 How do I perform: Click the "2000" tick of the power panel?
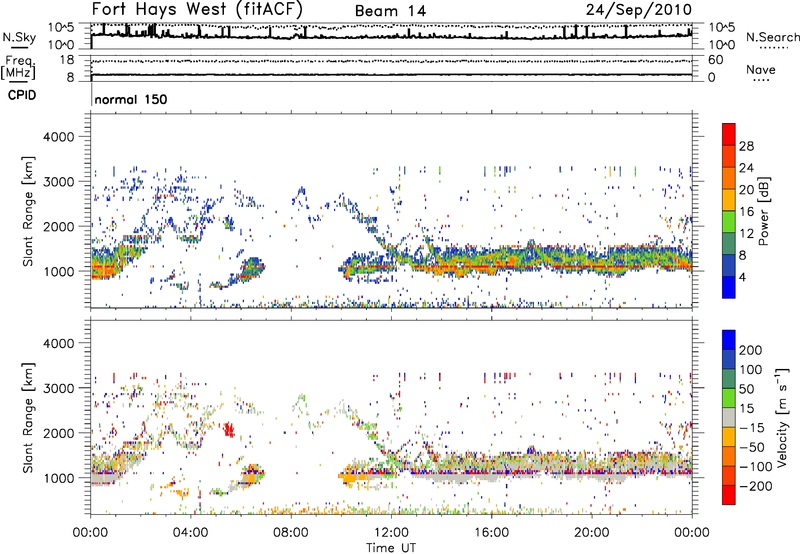coord(58,226)
